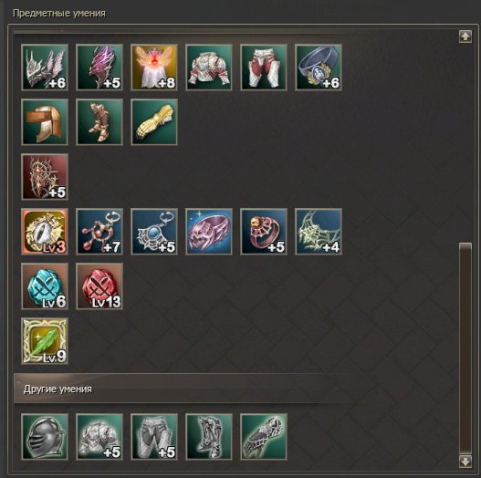The width and height of the screenshot is (481, 478).
Task: Click the scrollbar up arrow button
Action: point(465,36)
